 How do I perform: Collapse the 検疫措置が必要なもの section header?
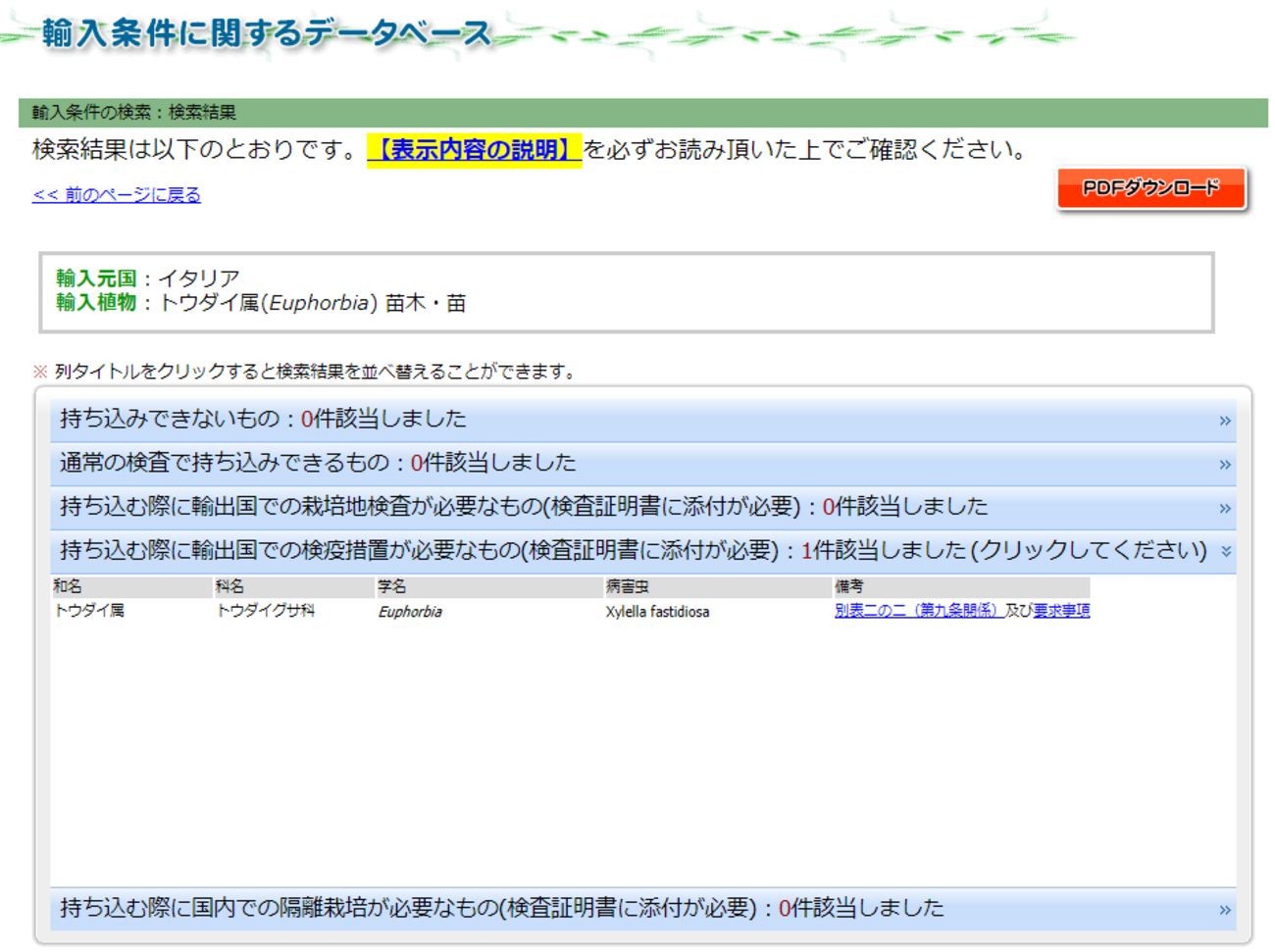pyautogui.click(x=642, y=551)
